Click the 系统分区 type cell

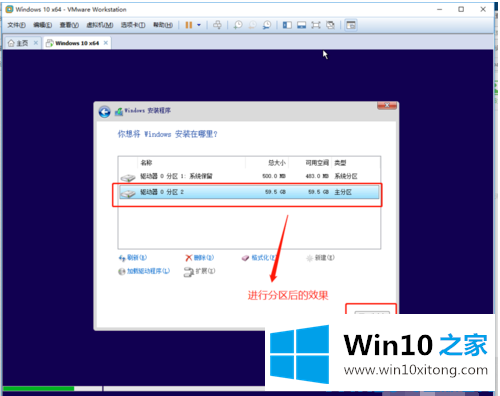click(346, 176)
